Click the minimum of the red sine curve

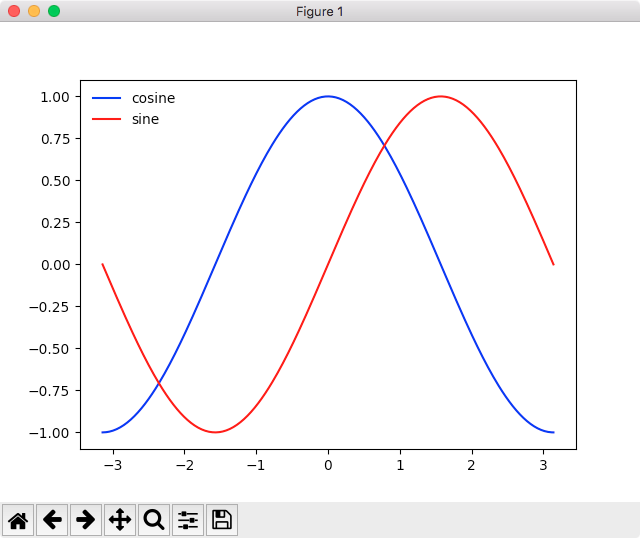pyautogui.click(x=216, y=432)
